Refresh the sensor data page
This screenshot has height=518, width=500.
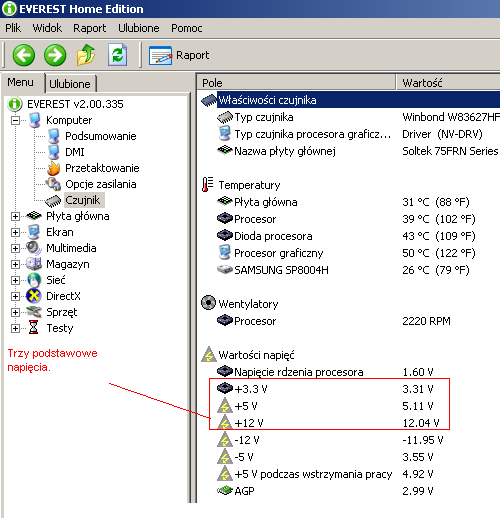pyautogui.click(x=117, y=55)
